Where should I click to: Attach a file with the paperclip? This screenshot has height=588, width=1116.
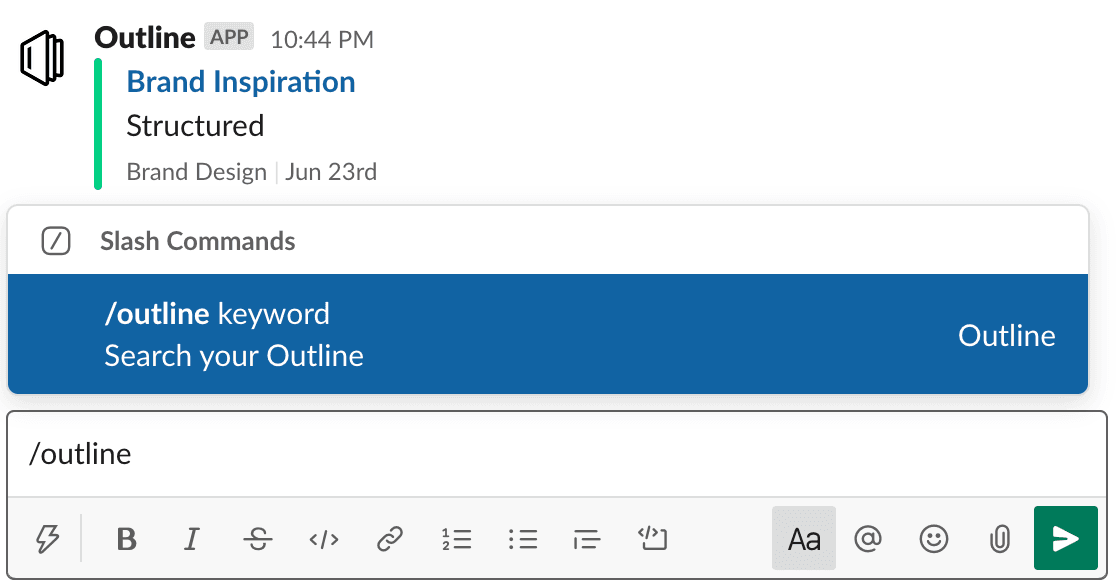click(x=998, y=540)
